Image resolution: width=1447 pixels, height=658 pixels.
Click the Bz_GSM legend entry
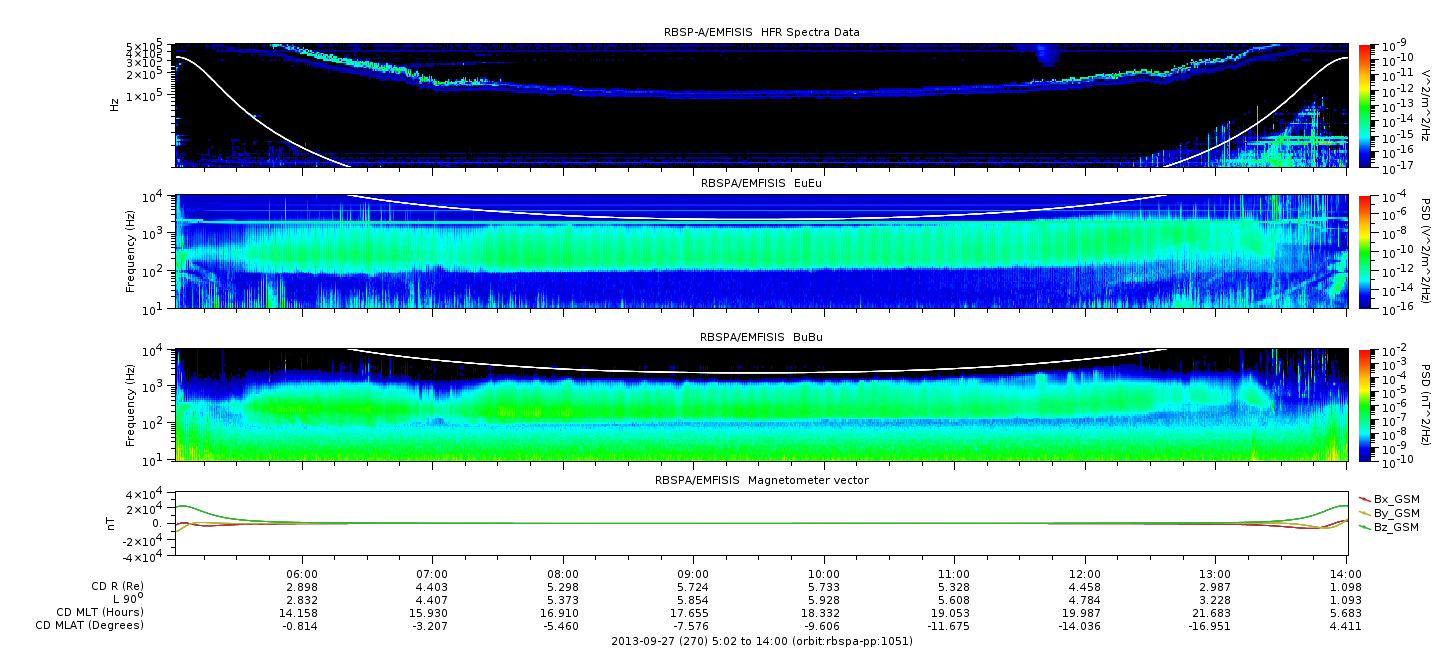1396,526
